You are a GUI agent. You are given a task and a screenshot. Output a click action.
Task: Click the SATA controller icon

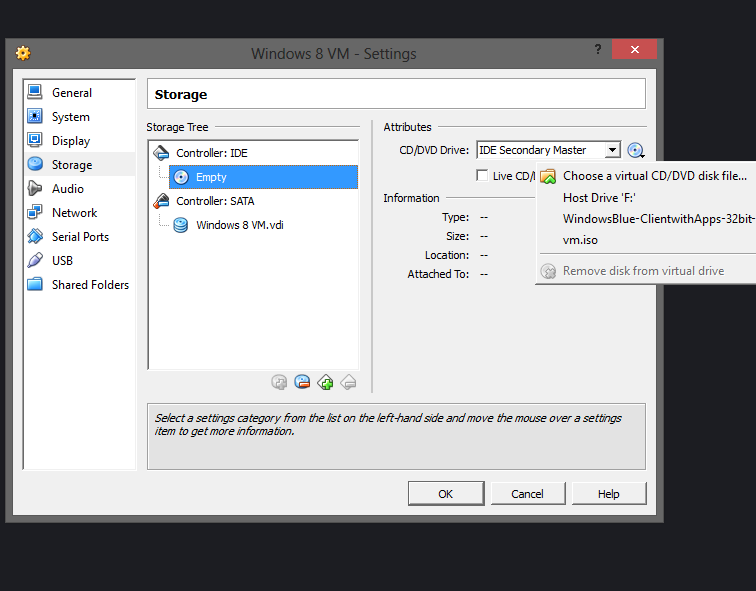[161, 201]
